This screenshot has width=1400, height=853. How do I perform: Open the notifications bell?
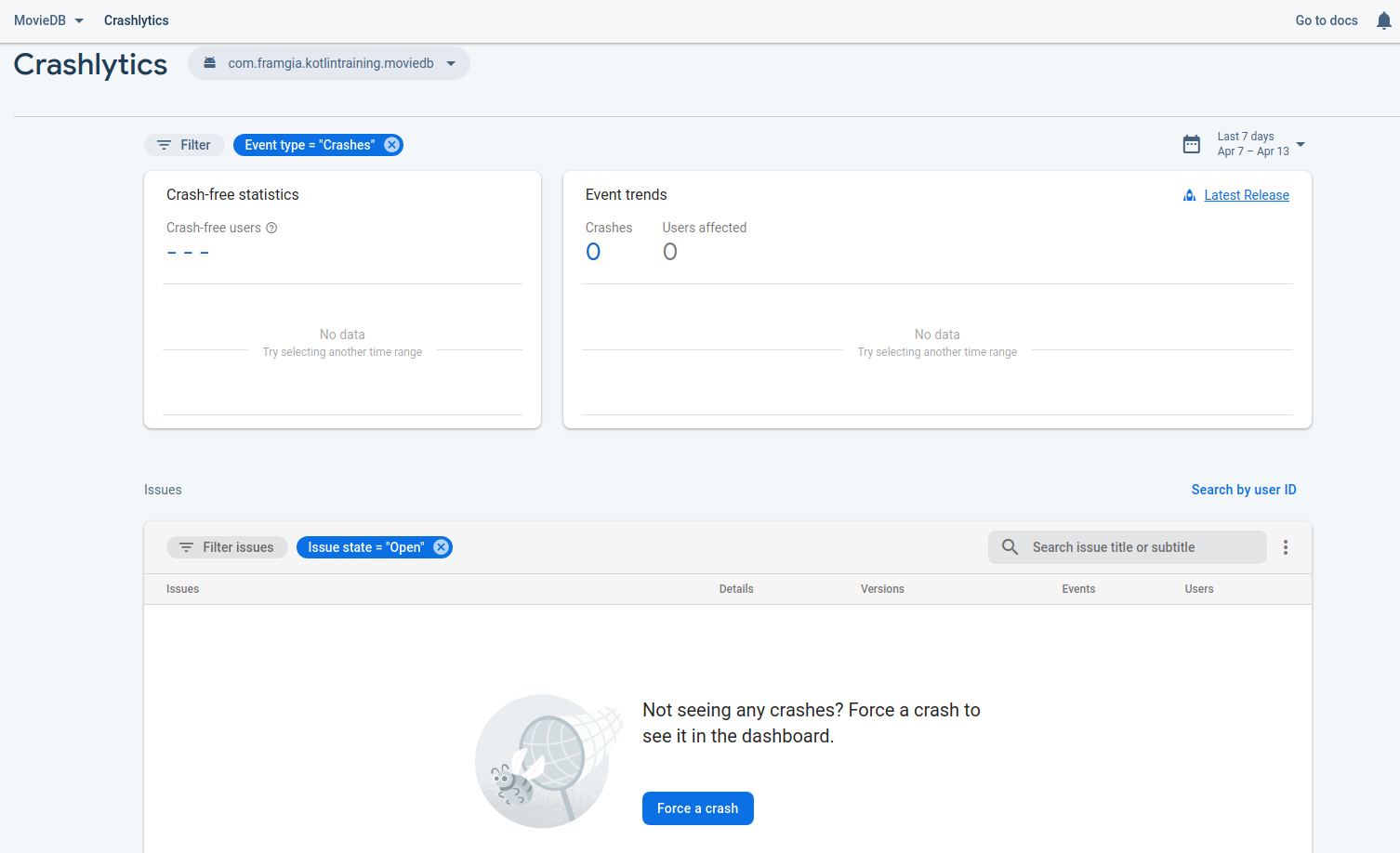coord(1383,20)
